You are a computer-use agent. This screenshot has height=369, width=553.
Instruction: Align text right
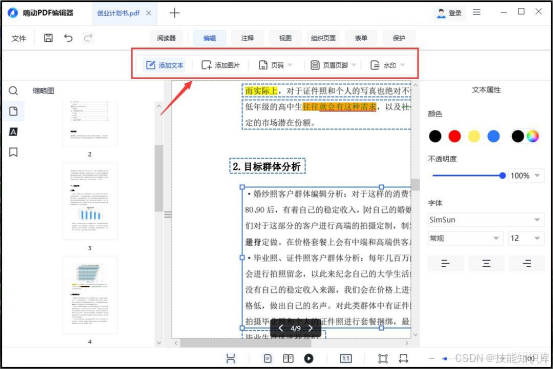click(x=527, y=264)
